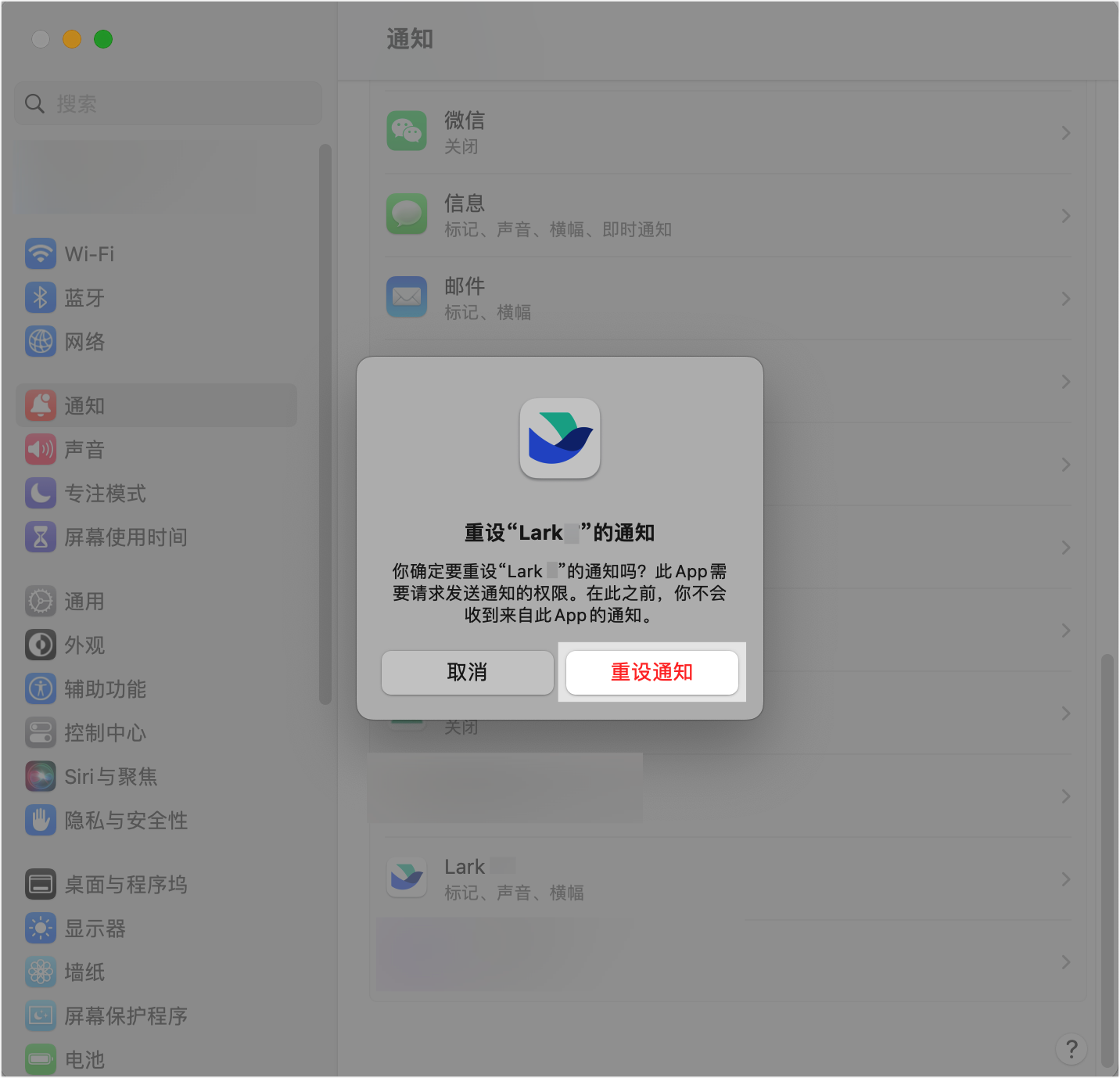Confirm with the 重设通知 button
Screen dimensions: 1120x1078
652,673
